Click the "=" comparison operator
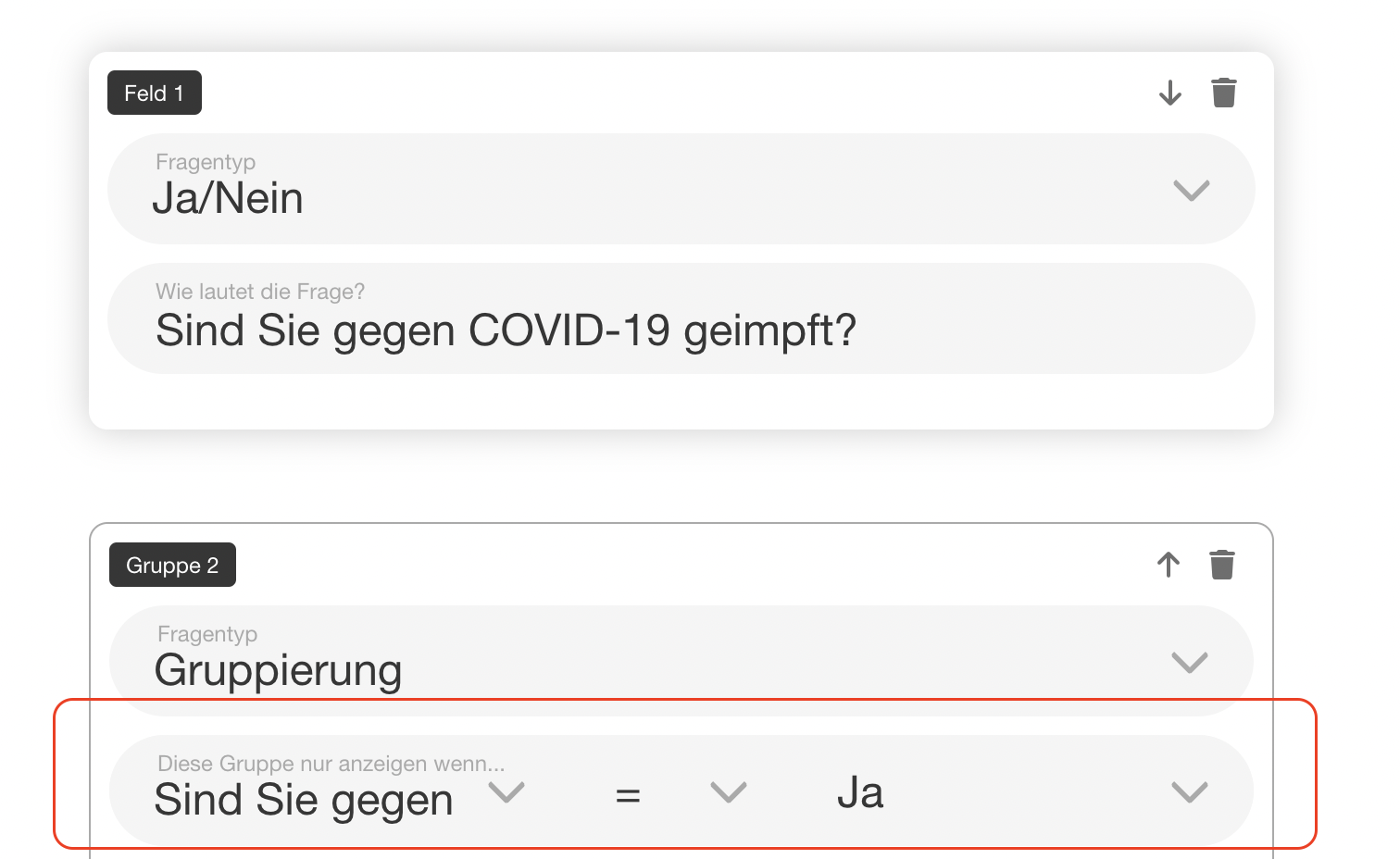1400x859 pixels. (x=628, y=794)
